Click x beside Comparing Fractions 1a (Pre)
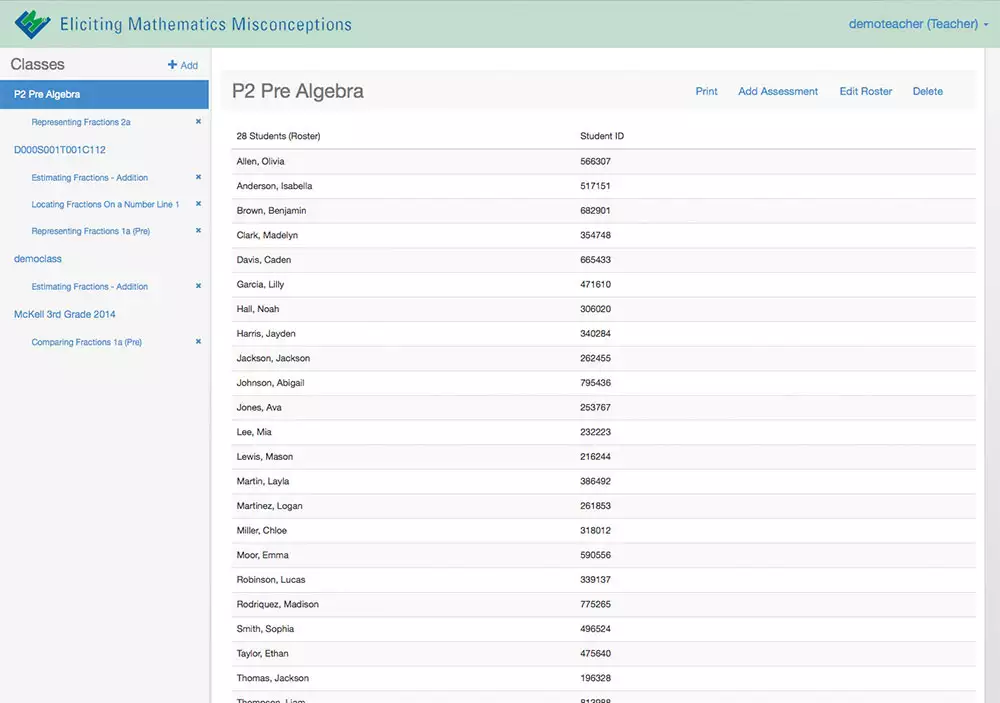Image resolution: width=1000 pixels, height=703 pixels. 198,341
